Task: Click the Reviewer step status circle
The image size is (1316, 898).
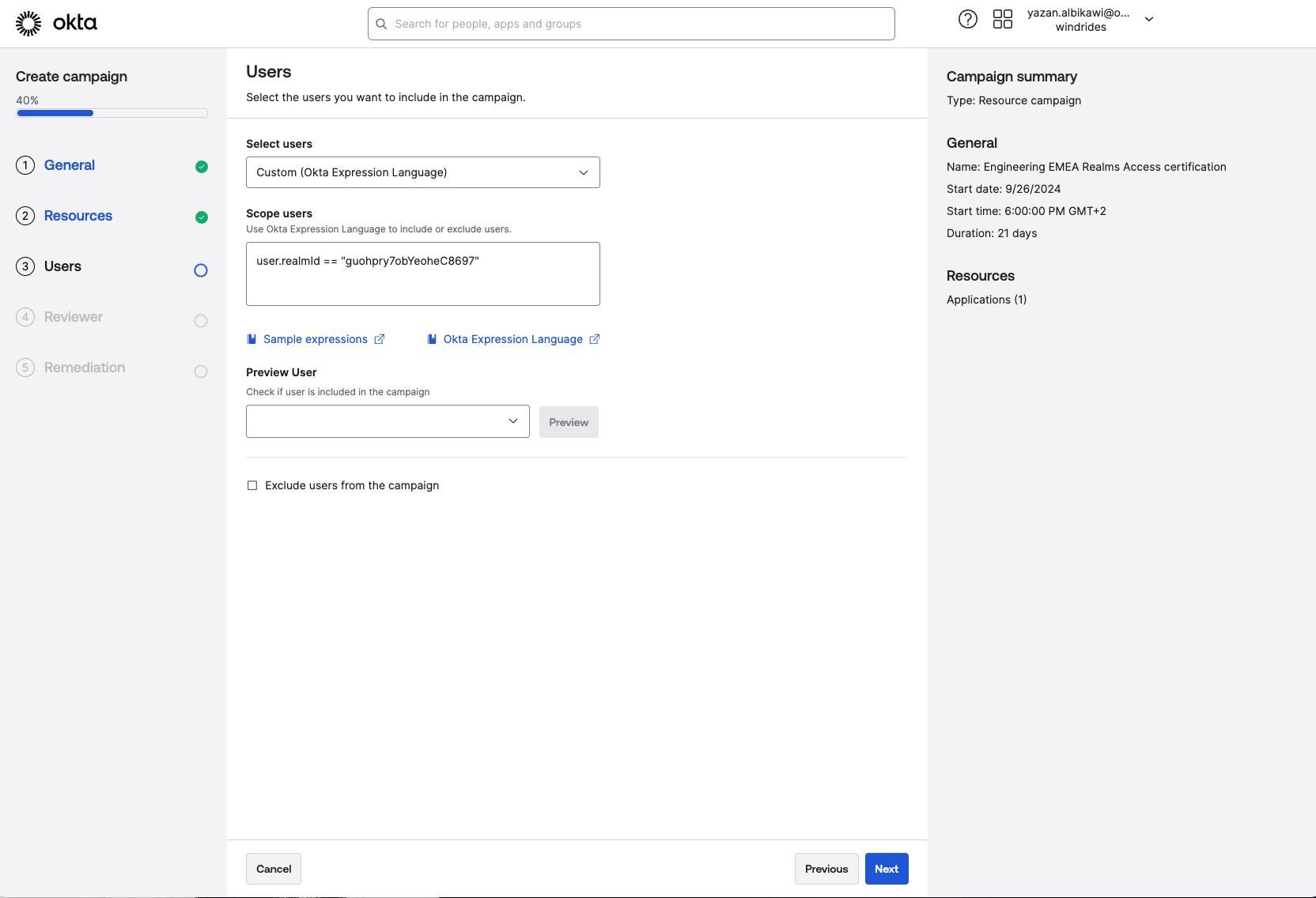Action: [201, 321]
